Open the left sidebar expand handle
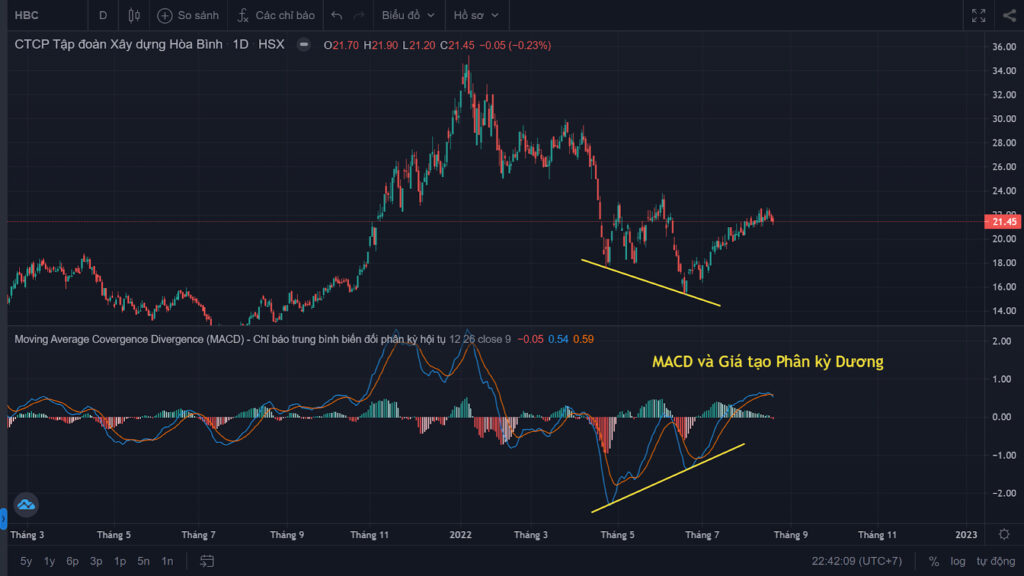Viewport: 1024px width, 576px height. coord(3,519)
